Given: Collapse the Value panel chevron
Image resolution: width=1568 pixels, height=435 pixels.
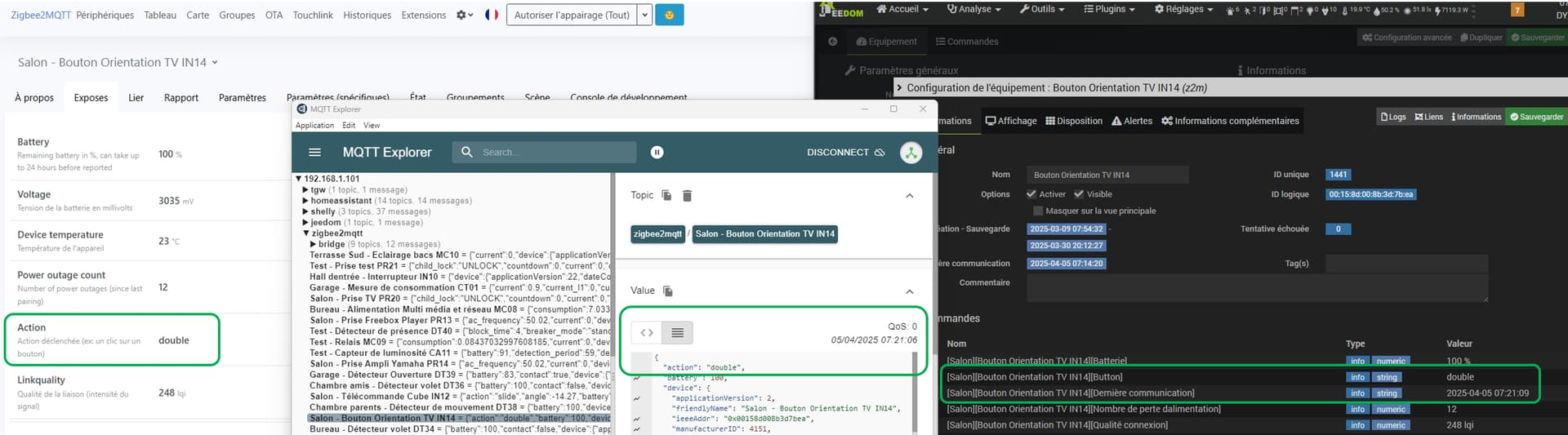Looking at the screenshot, I should [x=909, y=291].
